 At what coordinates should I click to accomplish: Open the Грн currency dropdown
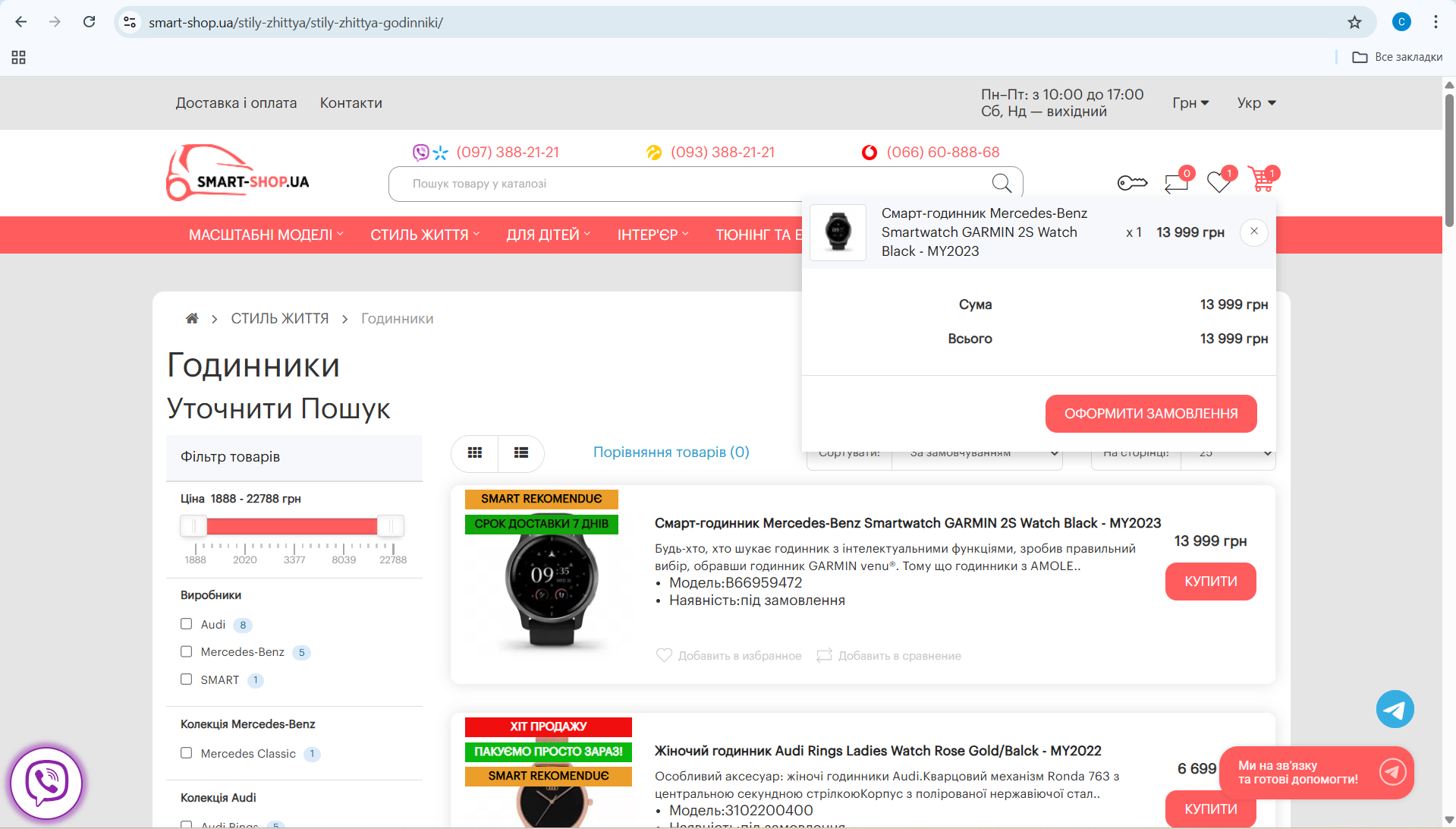click(x=1190, y=103)
